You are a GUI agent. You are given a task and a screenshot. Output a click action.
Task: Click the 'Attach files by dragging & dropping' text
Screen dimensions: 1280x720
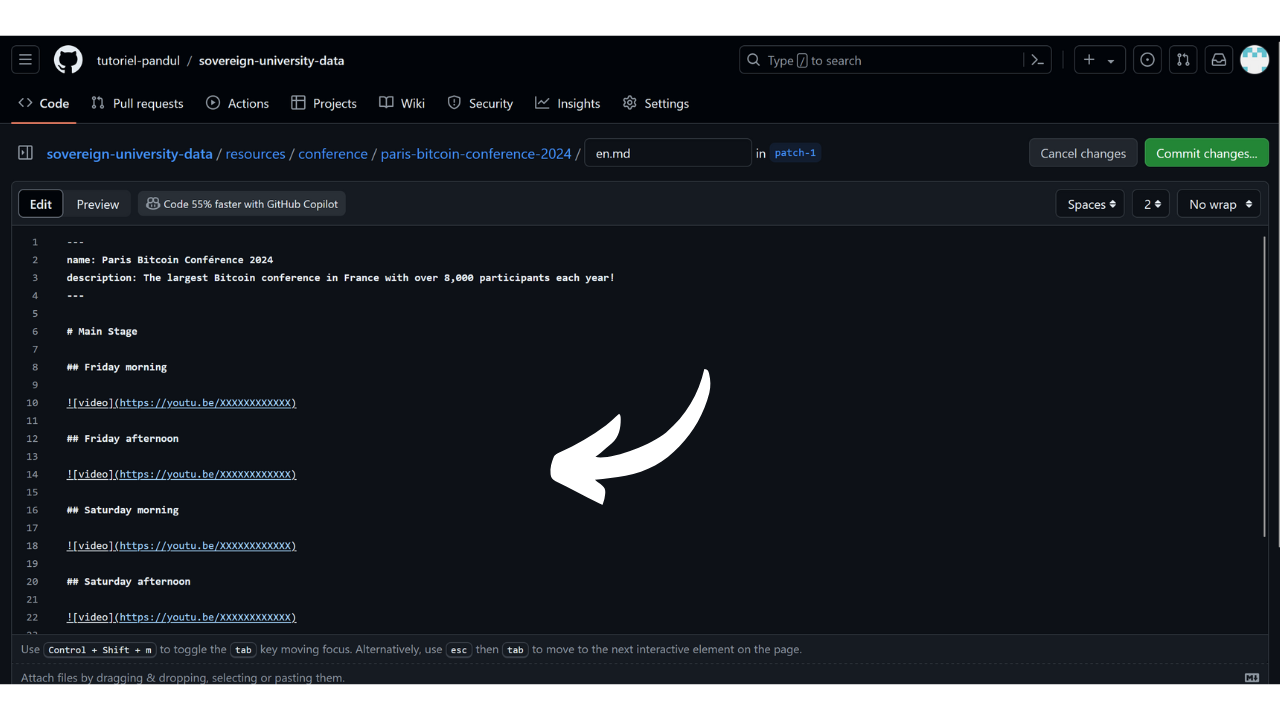point(183,677)
